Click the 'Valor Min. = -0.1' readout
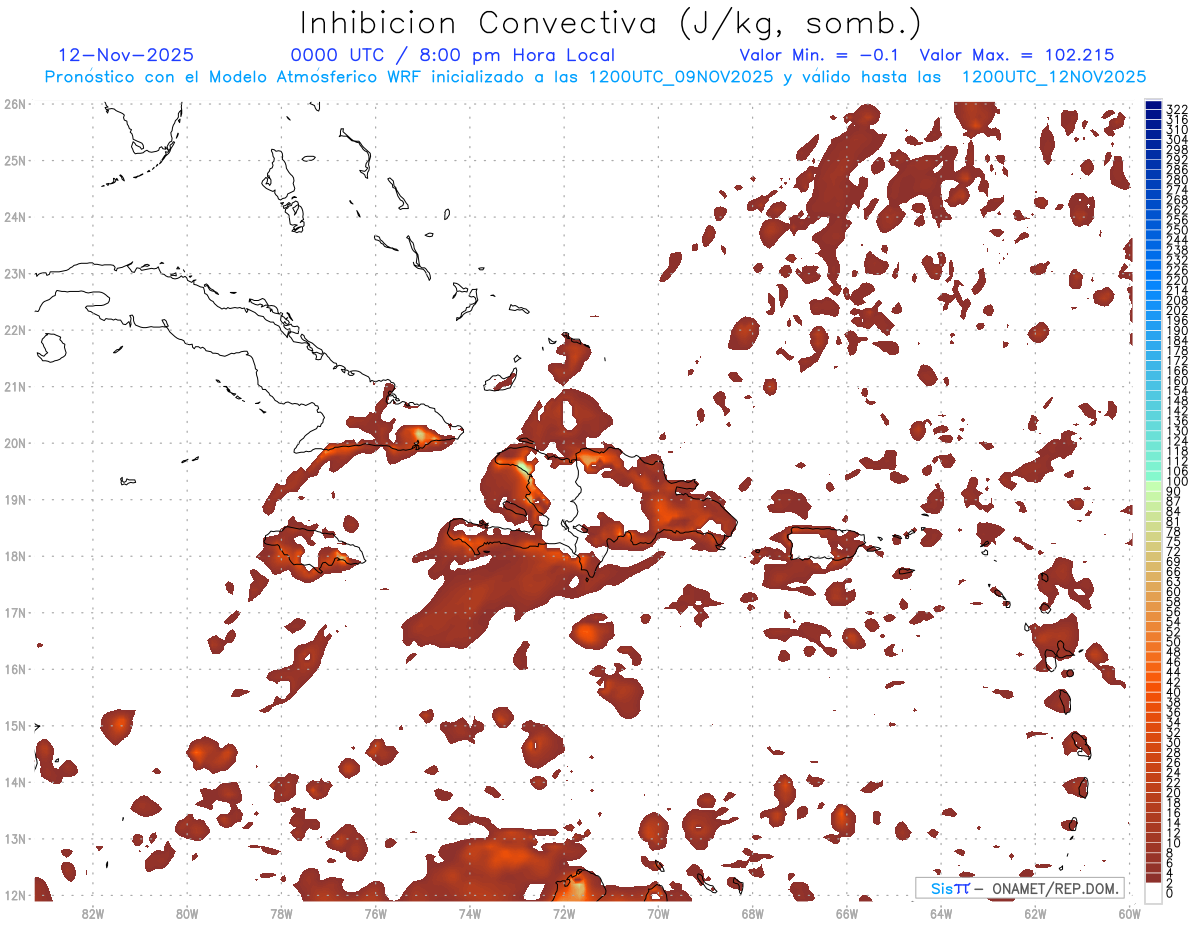1200x927 pixels. pos(820,55)
